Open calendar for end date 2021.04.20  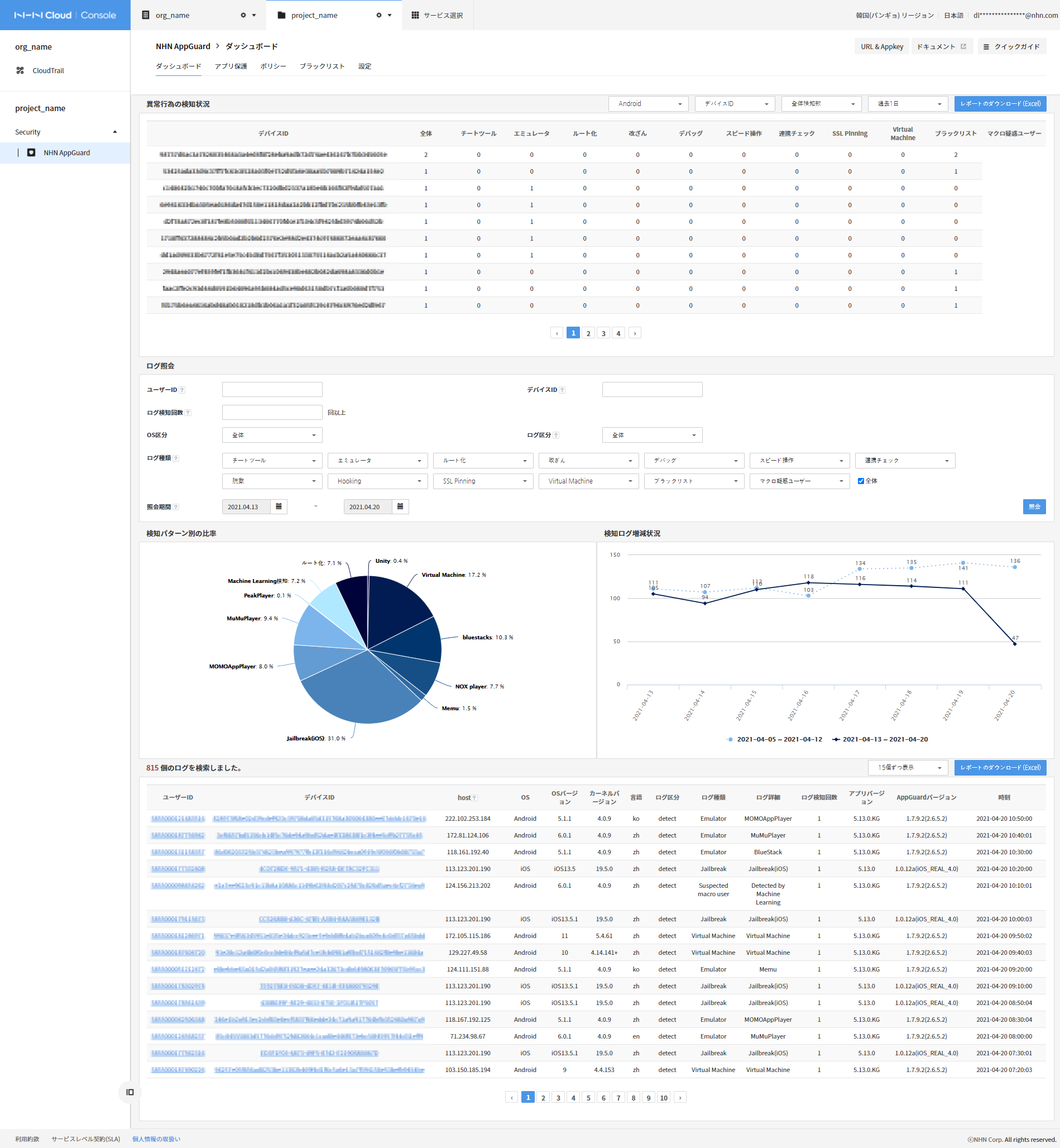(400, 506)
